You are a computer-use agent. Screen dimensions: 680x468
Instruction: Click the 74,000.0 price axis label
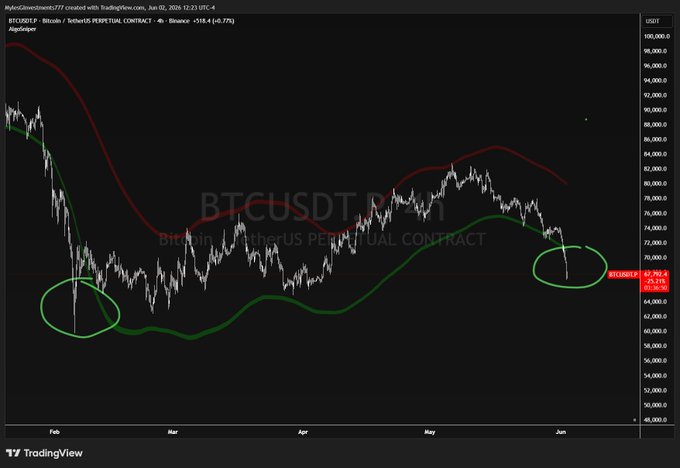pyautogui.click(x=656, y=228)
